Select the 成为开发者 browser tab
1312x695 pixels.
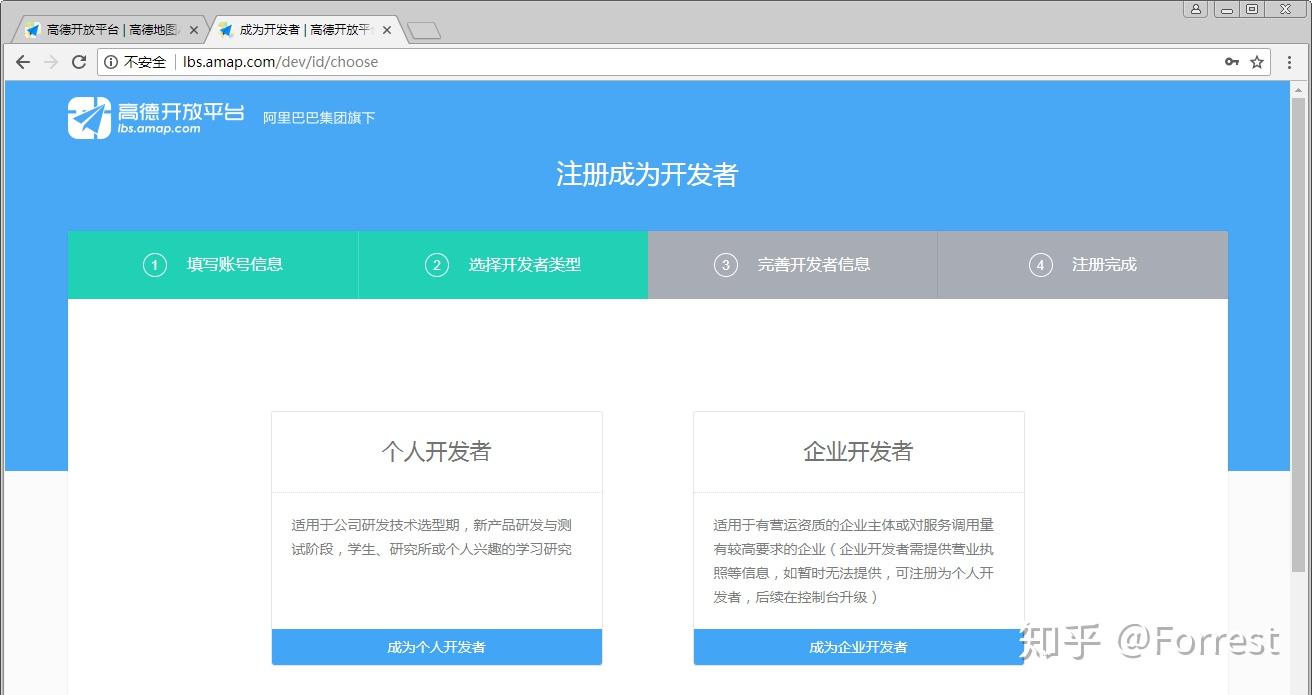pyautogui.click(x=305, y=30)
